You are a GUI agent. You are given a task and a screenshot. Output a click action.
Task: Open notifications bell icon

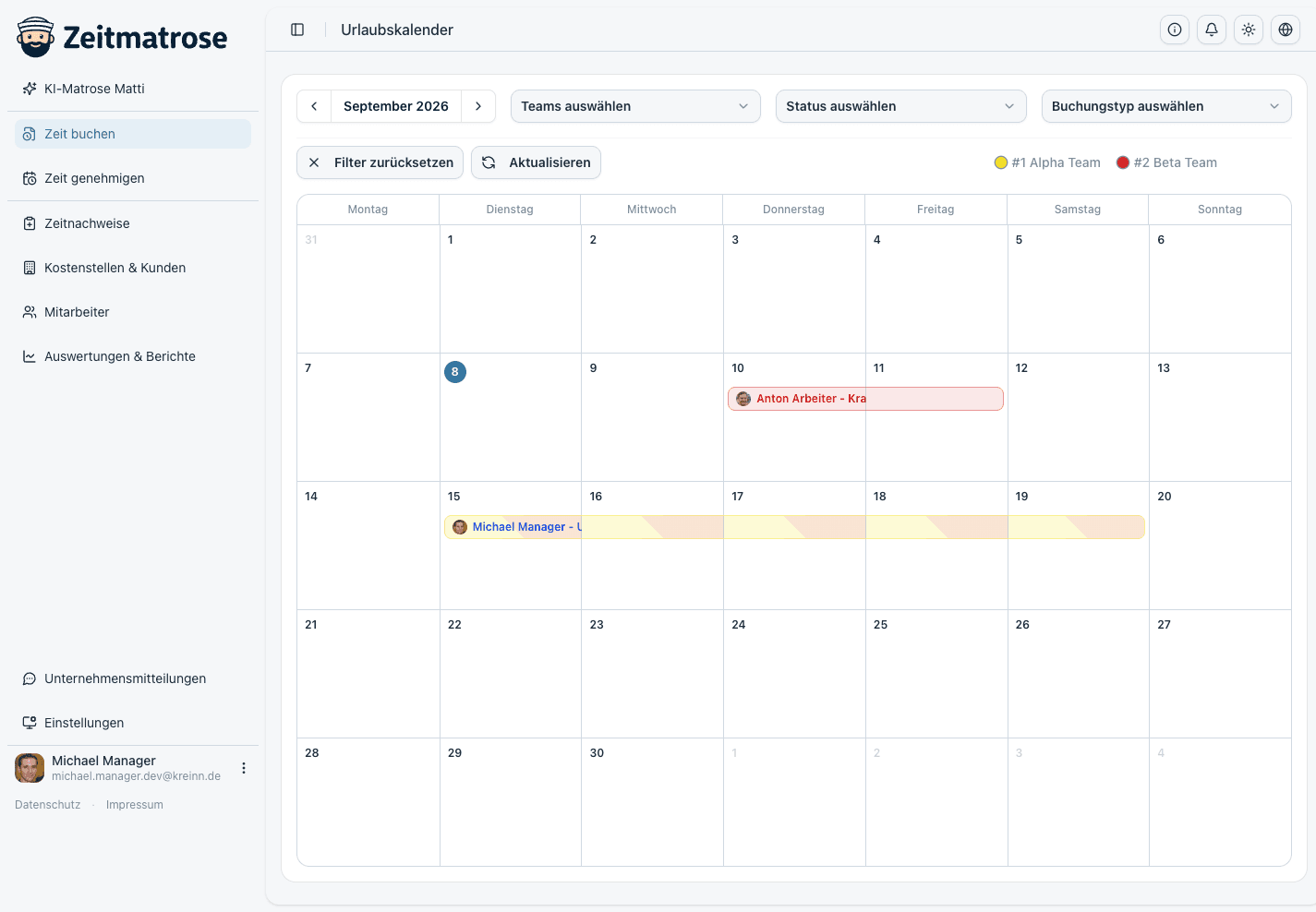pyautogui.click(x=1212, y=30)
